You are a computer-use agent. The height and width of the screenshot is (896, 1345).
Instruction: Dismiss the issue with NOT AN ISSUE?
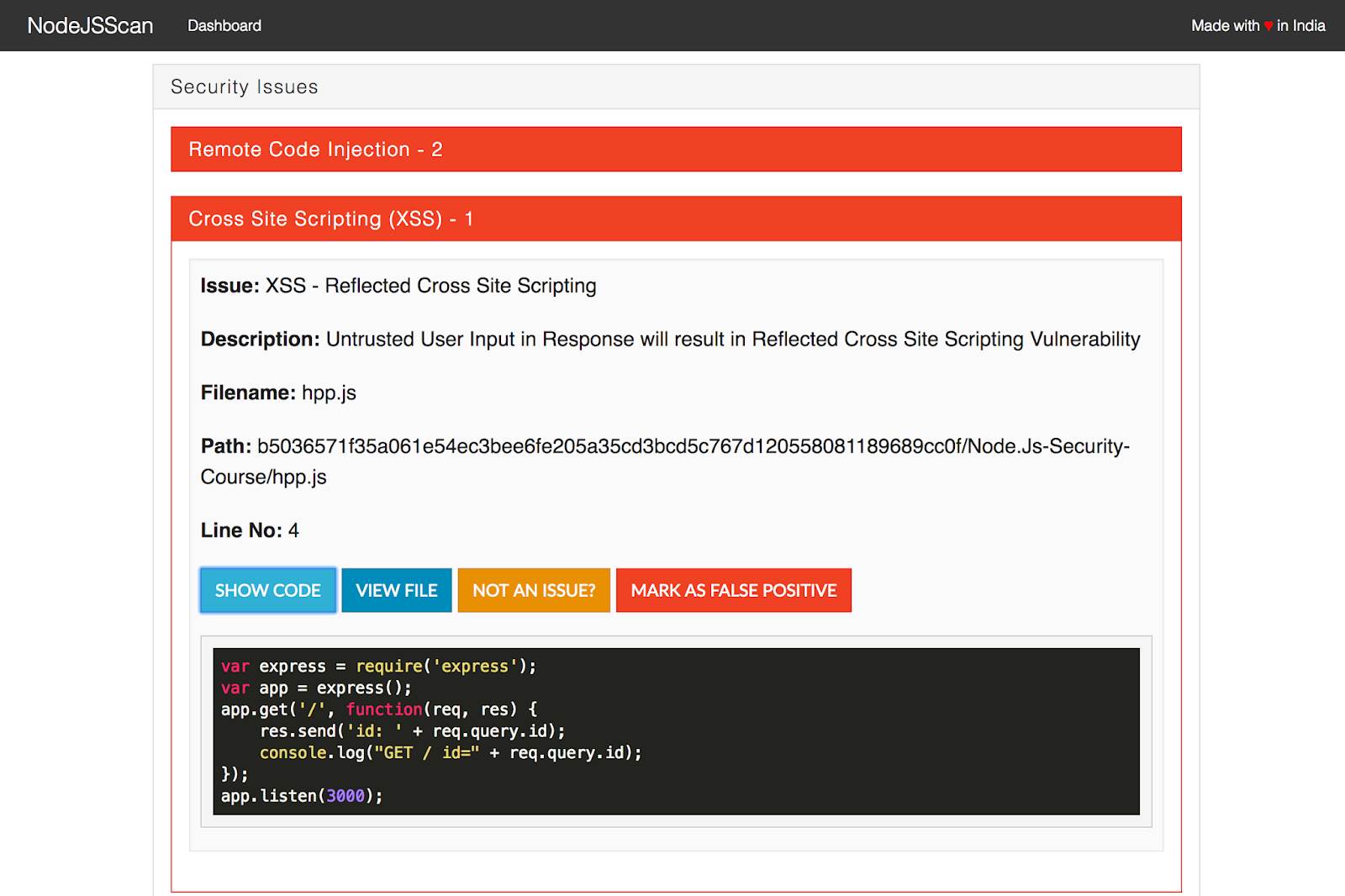533,590
